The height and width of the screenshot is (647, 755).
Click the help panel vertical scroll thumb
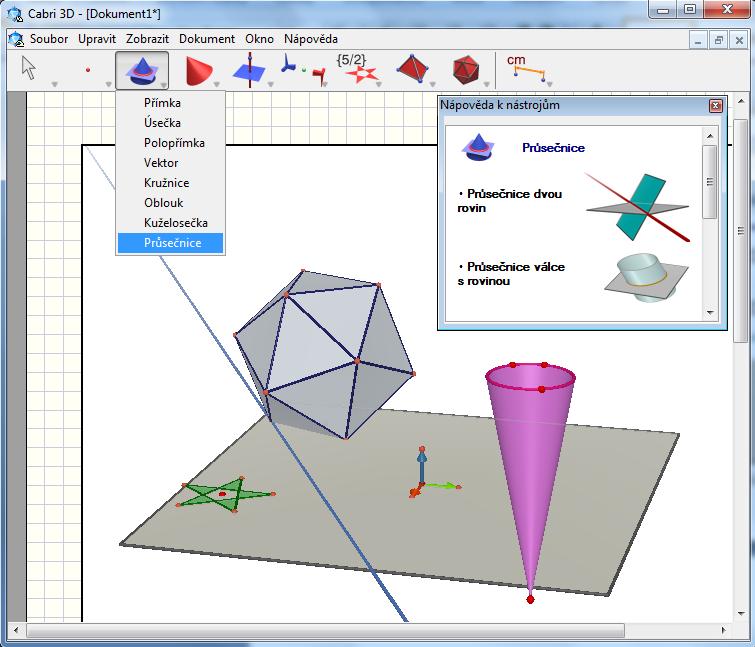[710, 181]
